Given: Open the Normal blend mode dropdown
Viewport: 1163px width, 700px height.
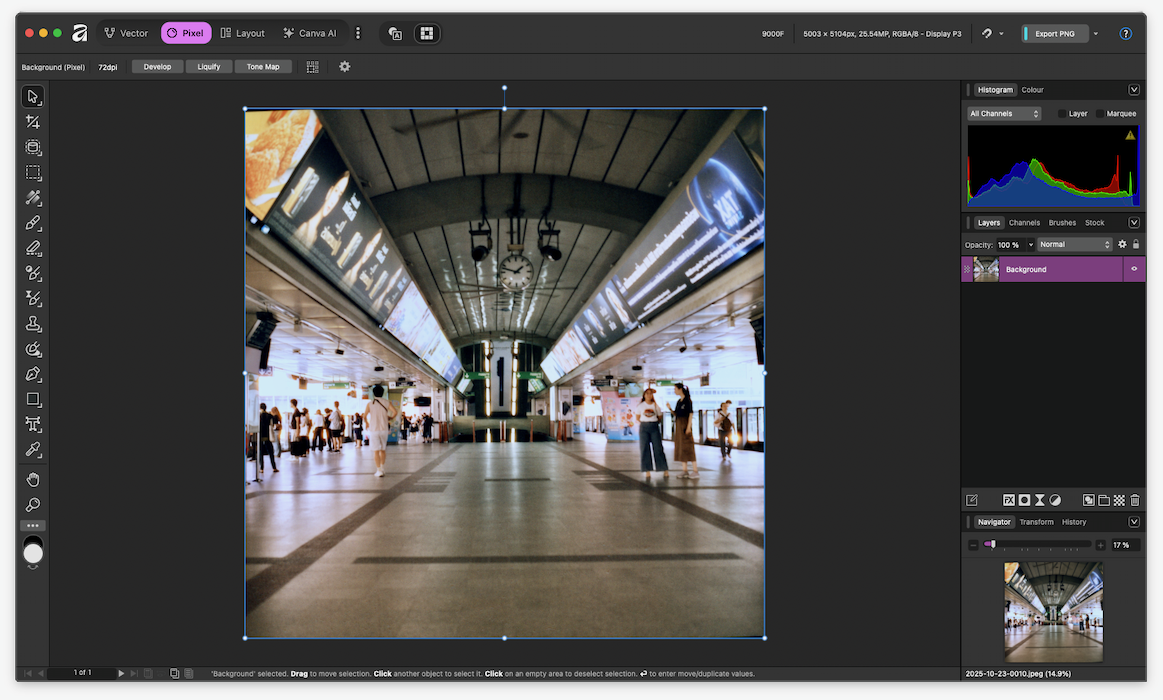Looking at the screenshot, I should [x=1074, y=244].
